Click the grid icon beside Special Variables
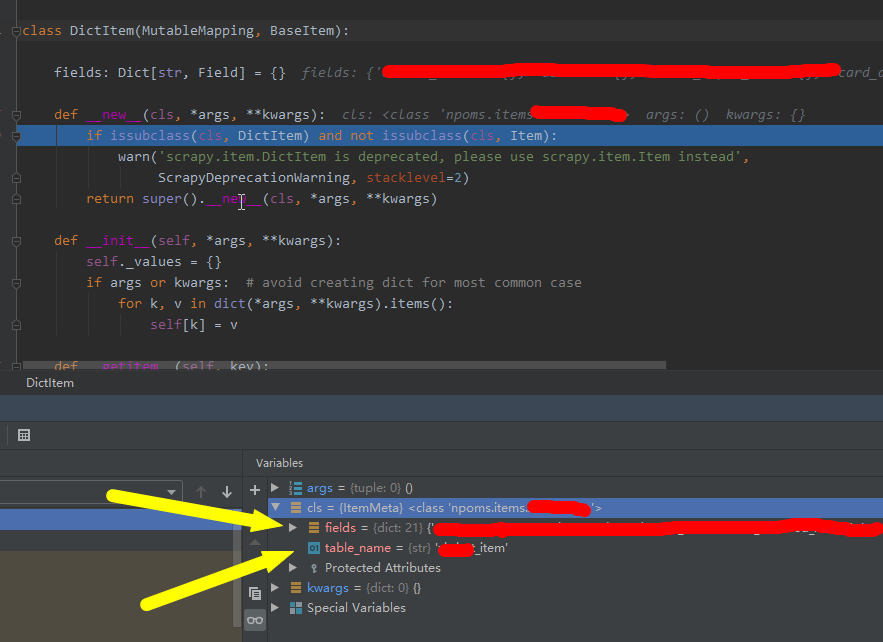883x642 pixels. pyautogui.click(x=298, y=608)
